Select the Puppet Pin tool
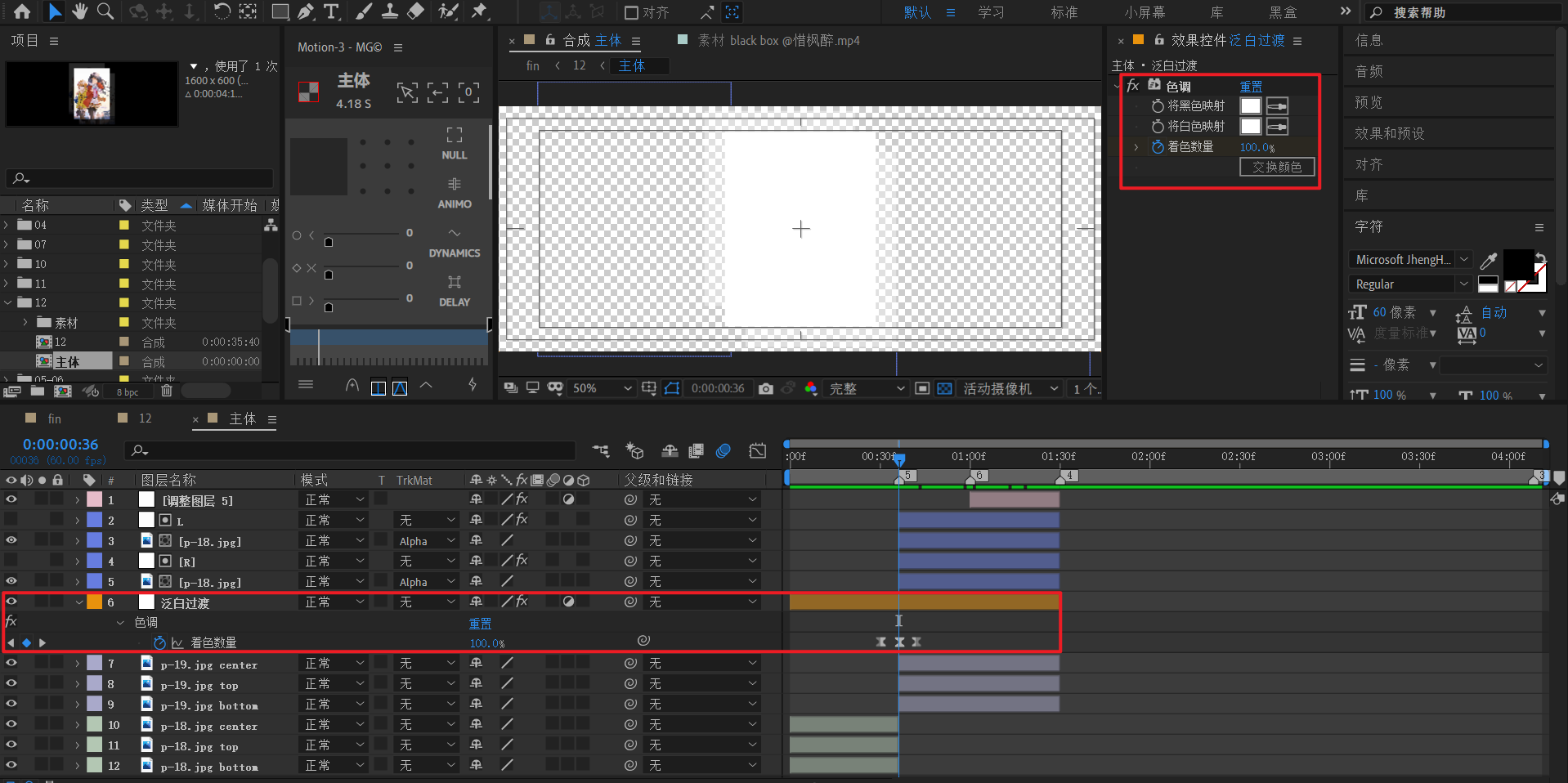This screenshot has height=783, width=1568. pos(480,11)
